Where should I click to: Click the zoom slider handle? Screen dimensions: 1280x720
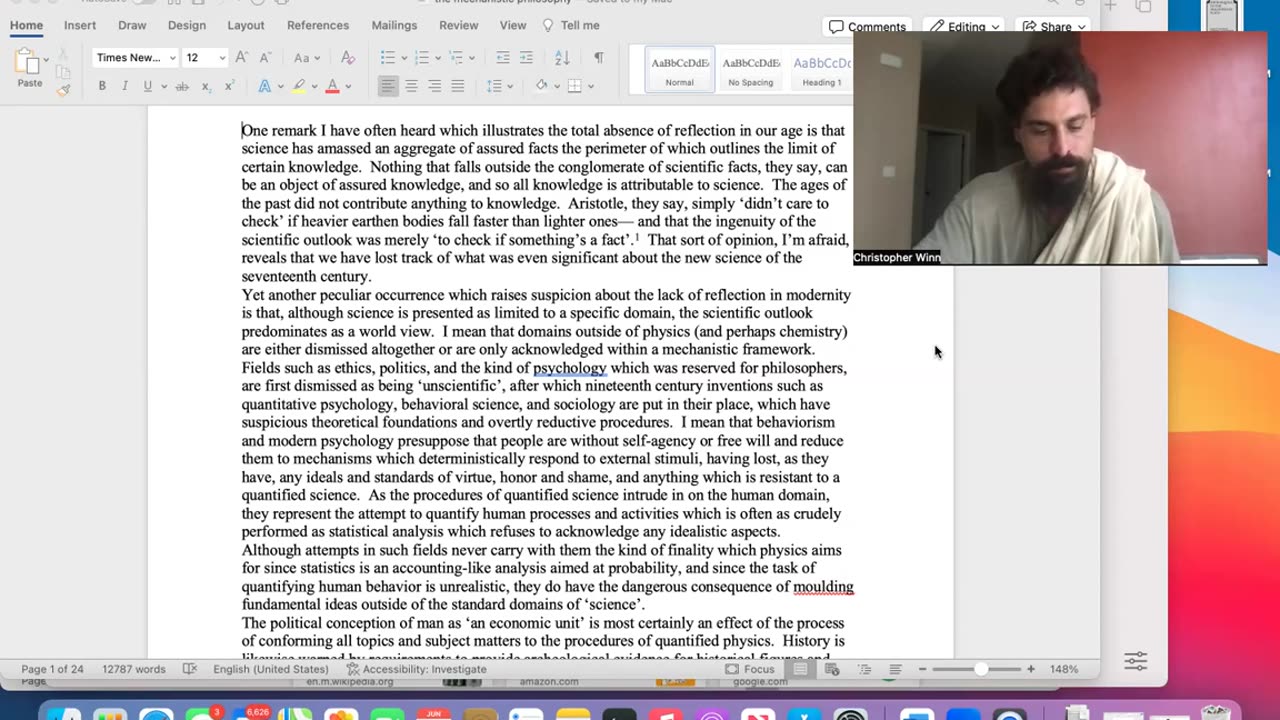pyautogui.click(x=981, y=669)
